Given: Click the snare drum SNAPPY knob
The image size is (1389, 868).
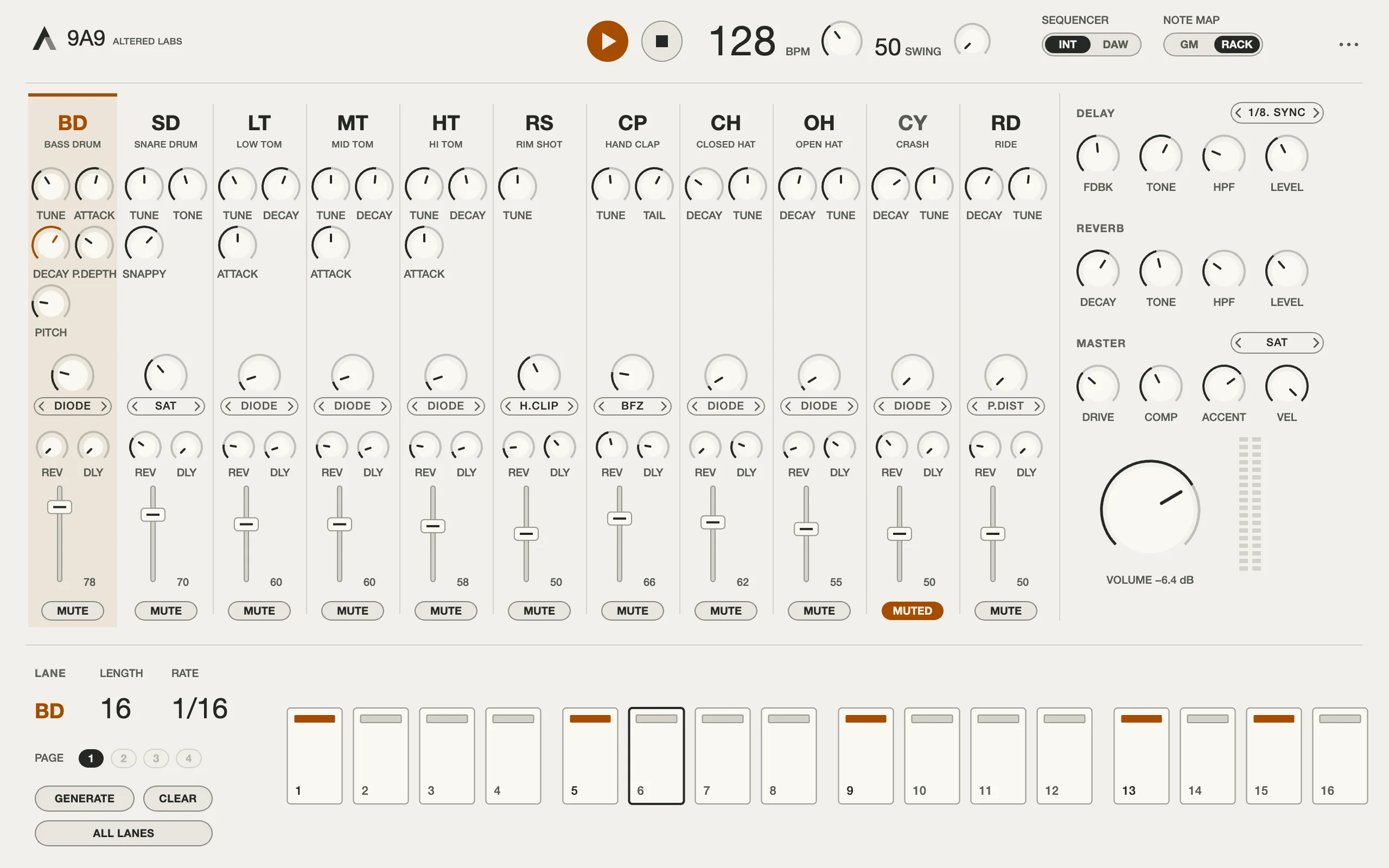Looking at the screenshot, I should coord(144,245).
